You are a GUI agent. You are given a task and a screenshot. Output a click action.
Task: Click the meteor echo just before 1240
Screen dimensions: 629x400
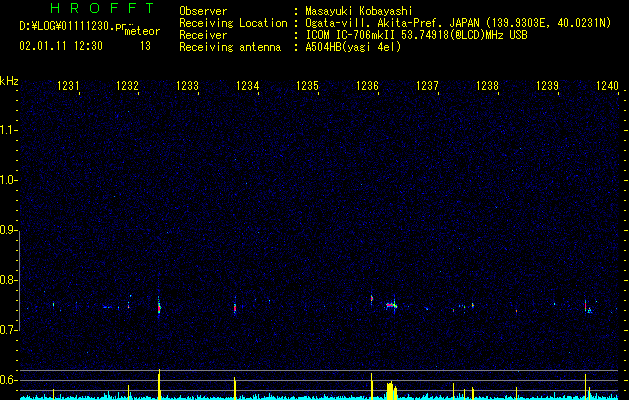tap(586, 306)
